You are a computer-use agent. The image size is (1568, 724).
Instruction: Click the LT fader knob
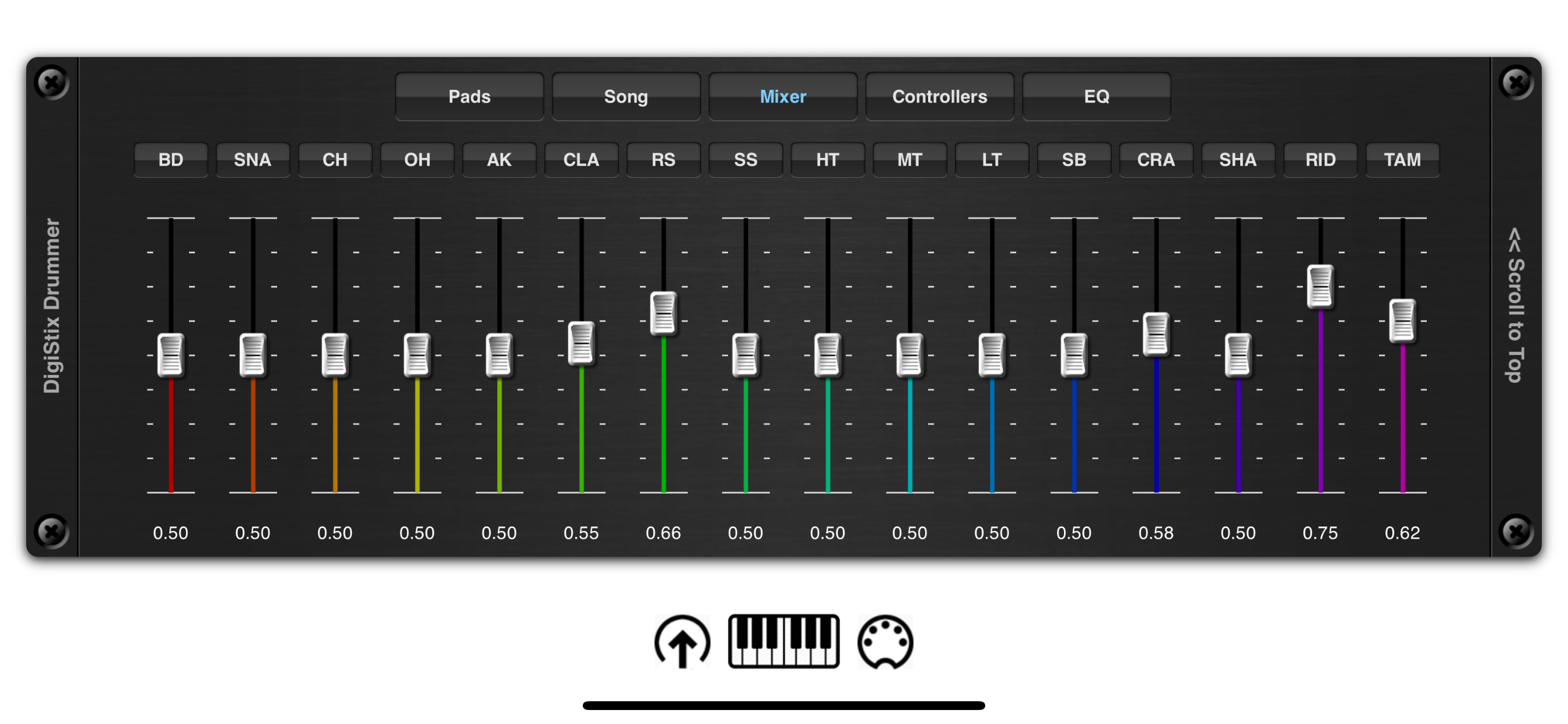(x=992, y=354)
